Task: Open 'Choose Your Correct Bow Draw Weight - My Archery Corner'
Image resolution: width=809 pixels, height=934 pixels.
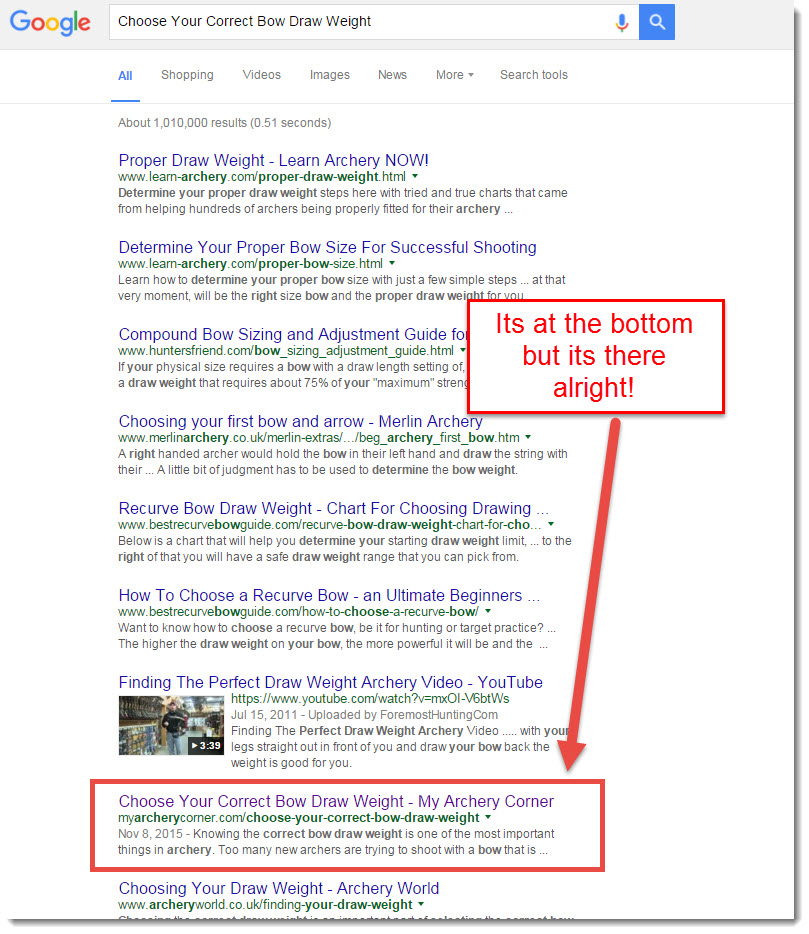Action: [x=336, y=801]
